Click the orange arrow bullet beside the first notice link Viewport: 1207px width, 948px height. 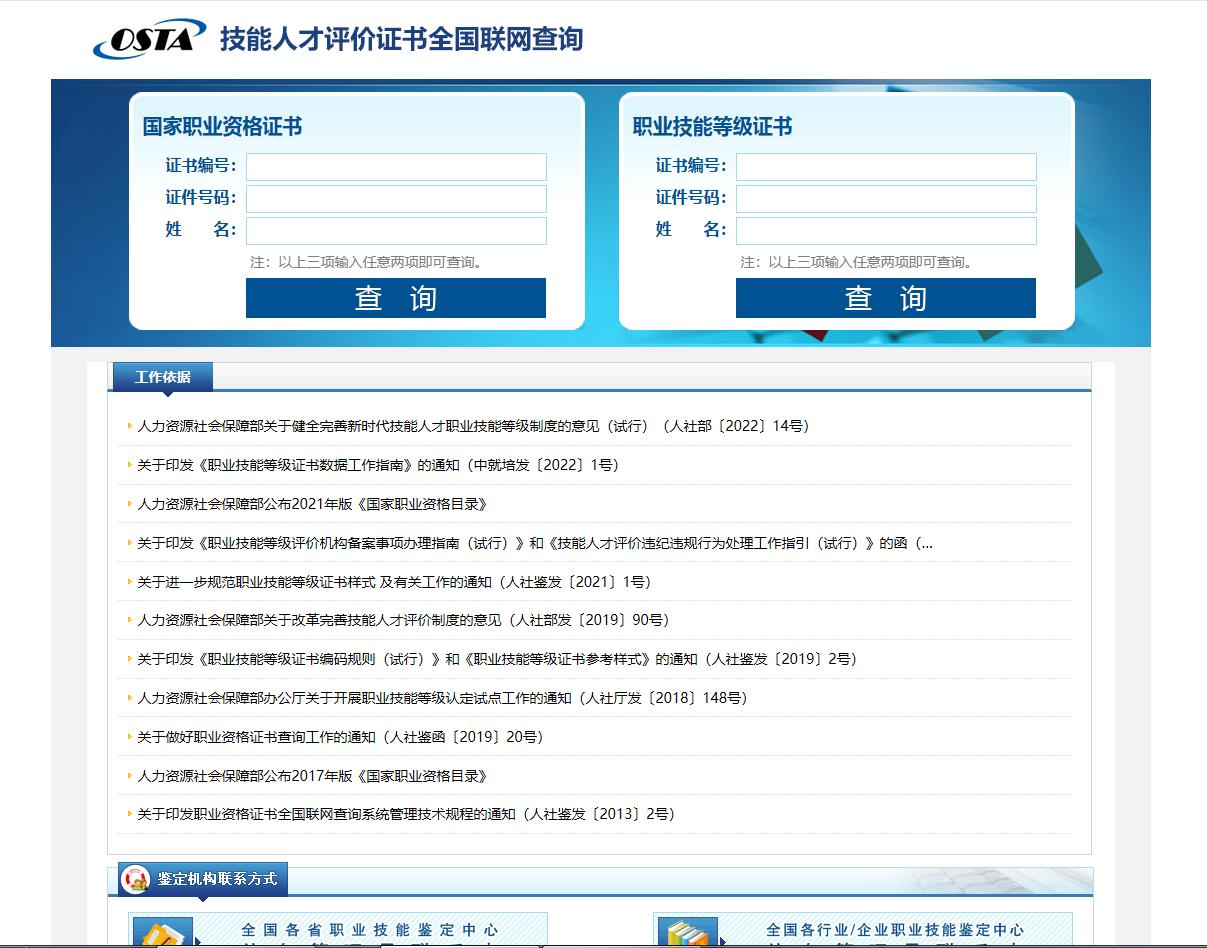(128, 425)
